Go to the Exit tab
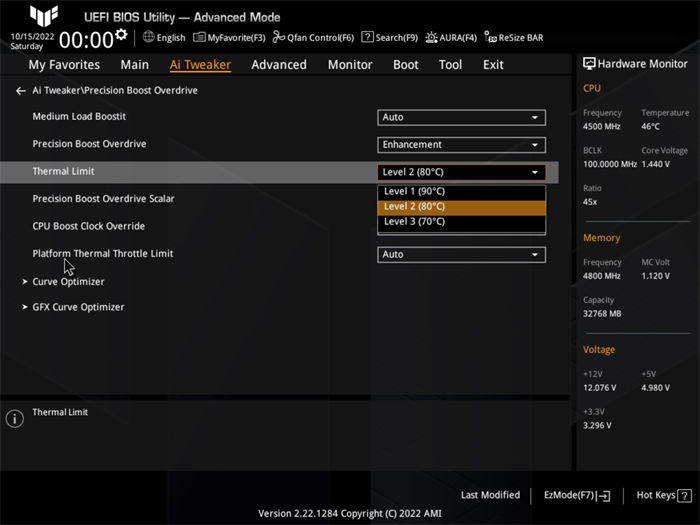Image resolution: width=700 pixels, height=525 pixels. click(493, 65)
